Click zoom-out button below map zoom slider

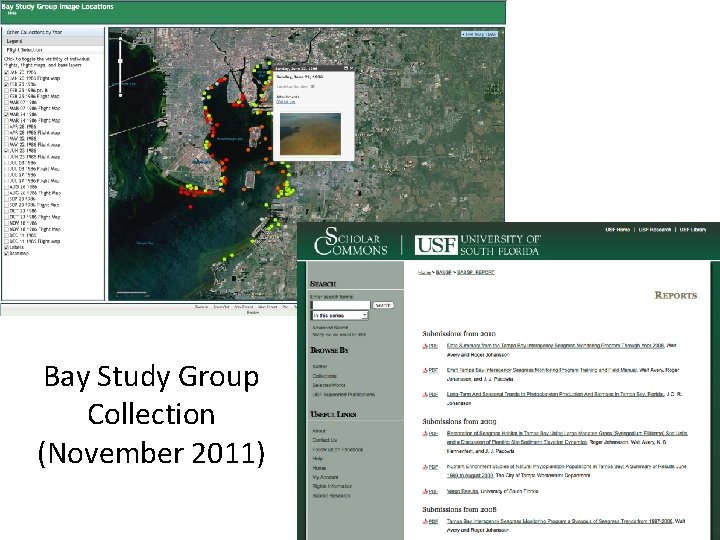click(x=120, y=95)
